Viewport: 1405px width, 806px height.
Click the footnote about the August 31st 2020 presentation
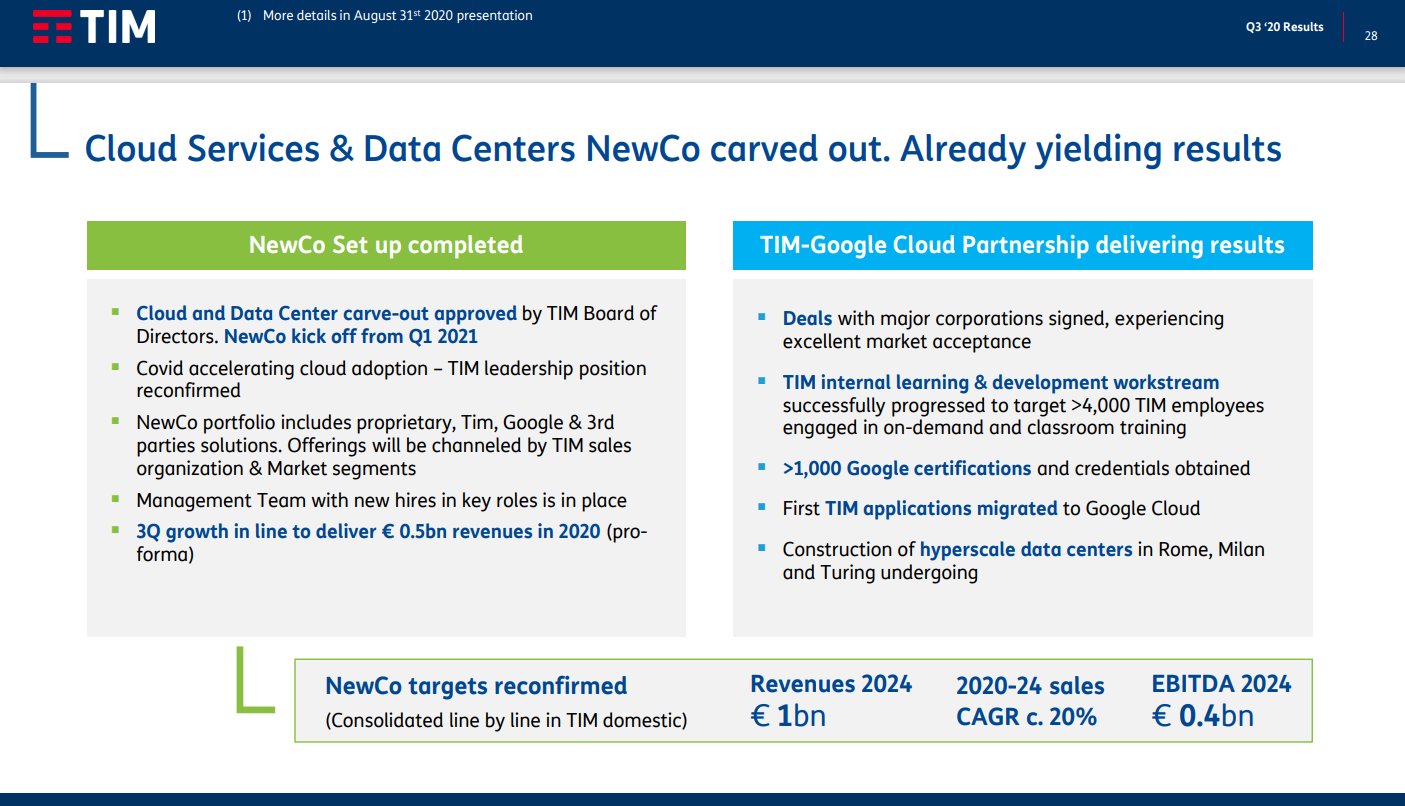[385, 16]
